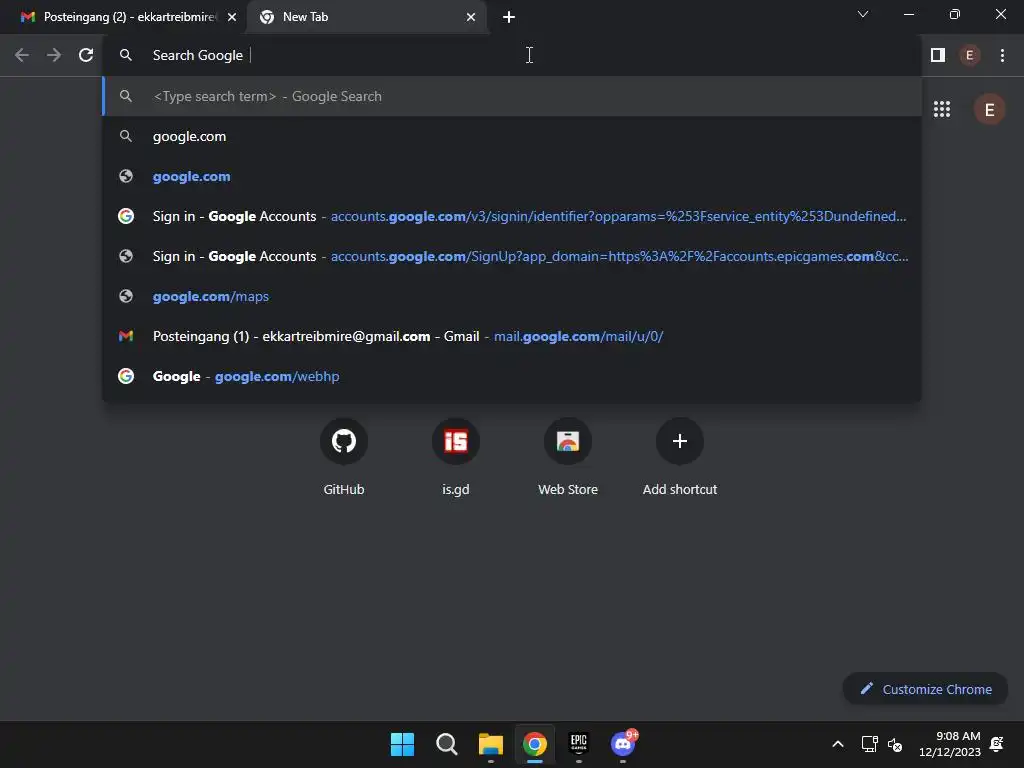Click the back navigation arrow
This screenshot has width=1024, height=768.
click(x=22, y=56)
